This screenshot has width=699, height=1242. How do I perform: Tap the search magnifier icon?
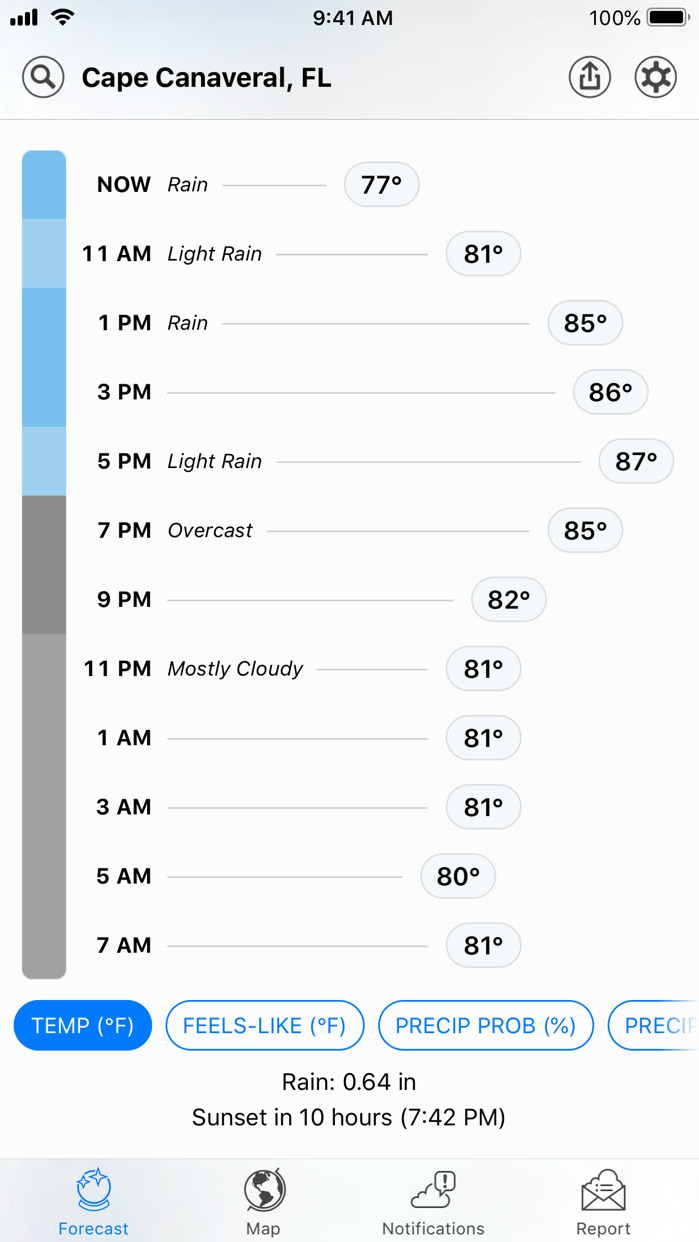click(x=43, y=77)
